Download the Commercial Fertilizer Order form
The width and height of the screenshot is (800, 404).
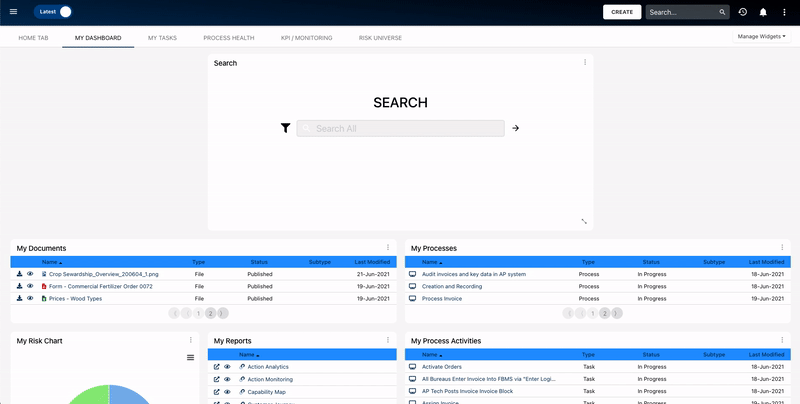tap(19, 286)
